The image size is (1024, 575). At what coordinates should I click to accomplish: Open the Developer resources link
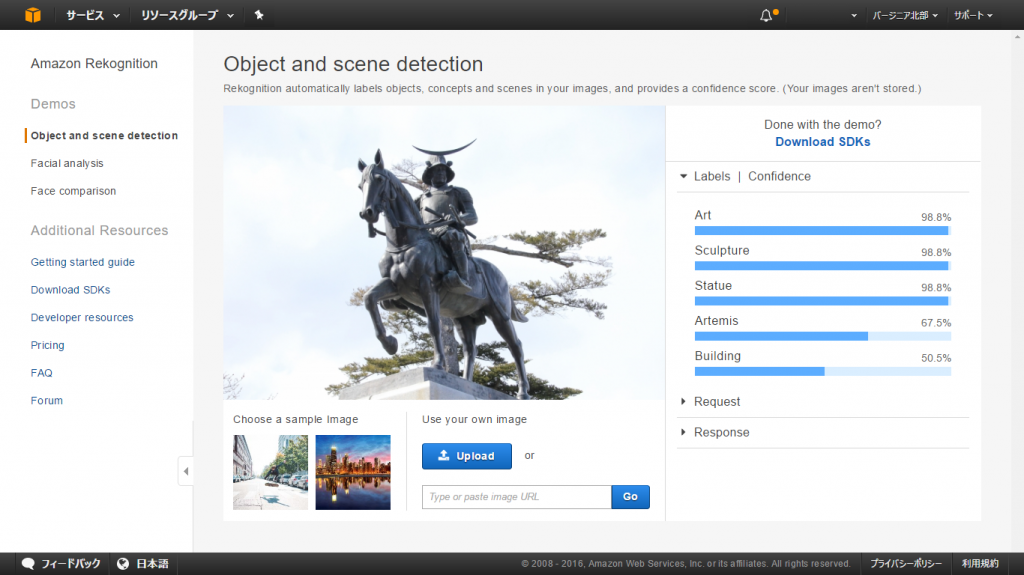coord(82,318)
